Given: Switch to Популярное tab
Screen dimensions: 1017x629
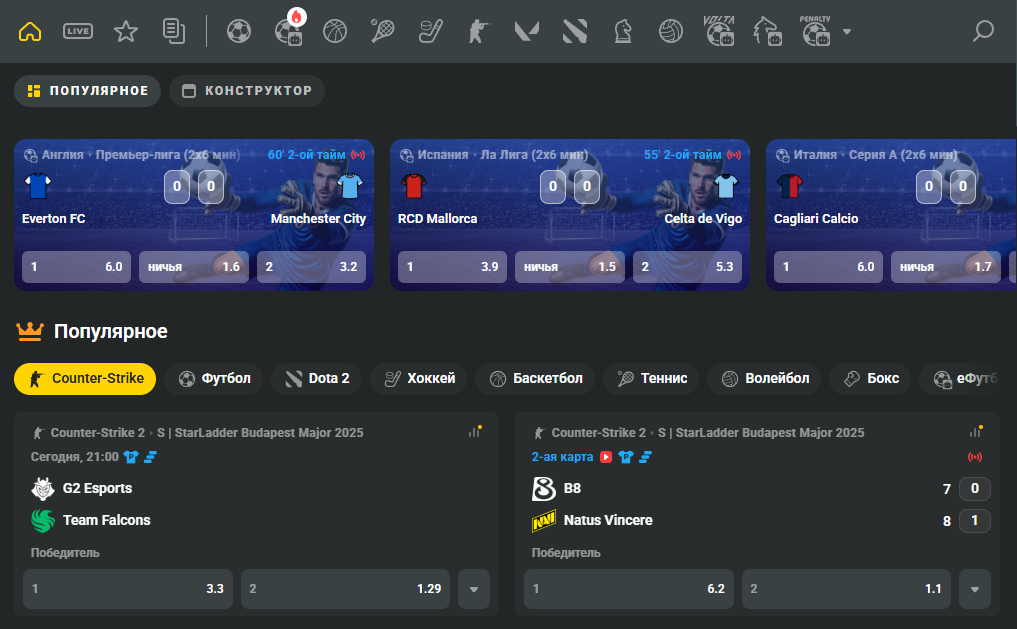Looking at the screenshot, I should click(x=88, y=91).
